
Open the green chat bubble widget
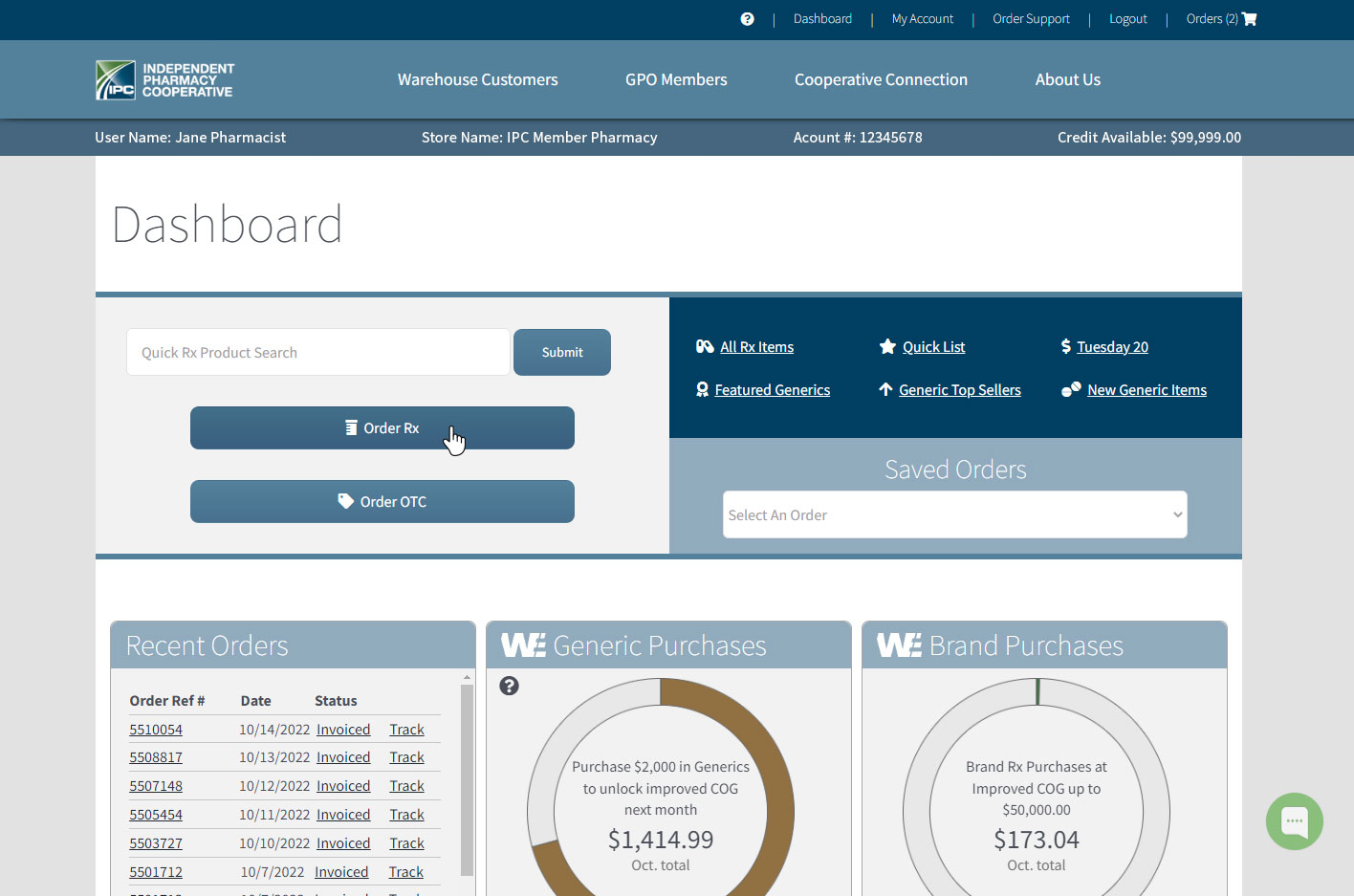coord(1295,821)
